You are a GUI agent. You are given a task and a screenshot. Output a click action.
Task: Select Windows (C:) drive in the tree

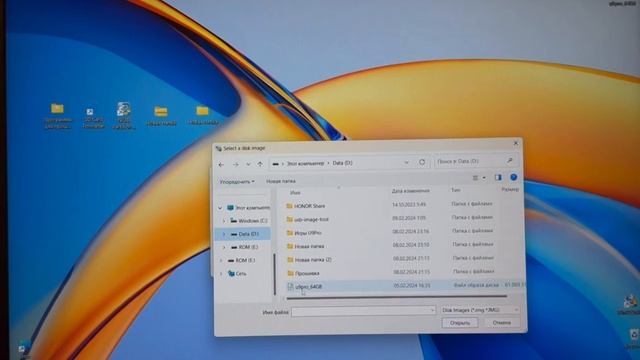click(249, 221)
